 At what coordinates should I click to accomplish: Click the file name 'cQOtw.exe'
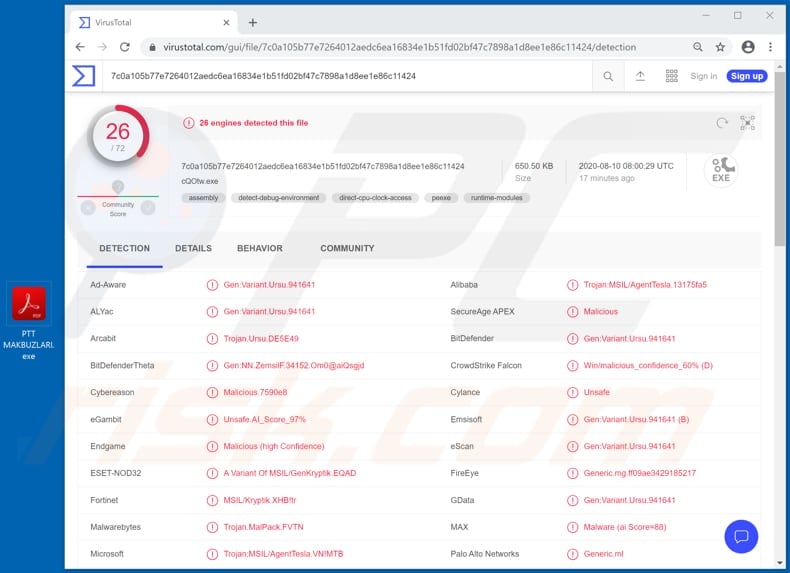200,181
